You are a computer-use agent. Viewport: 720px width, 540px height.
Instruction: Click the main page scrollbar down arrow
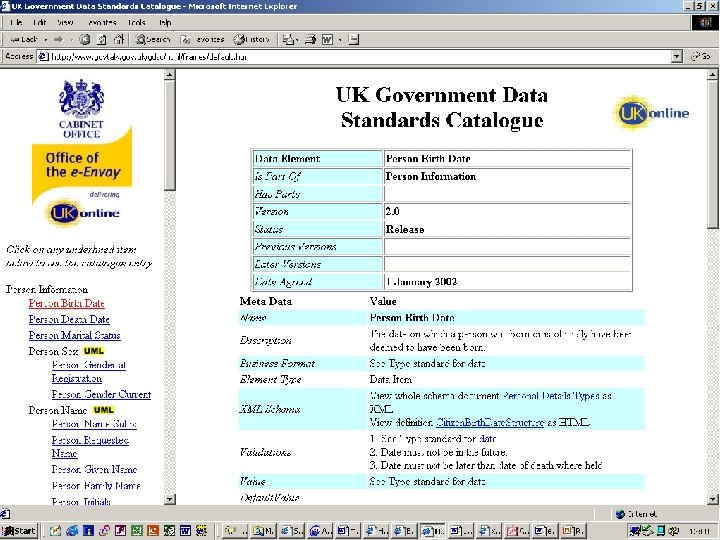point(713,499)
